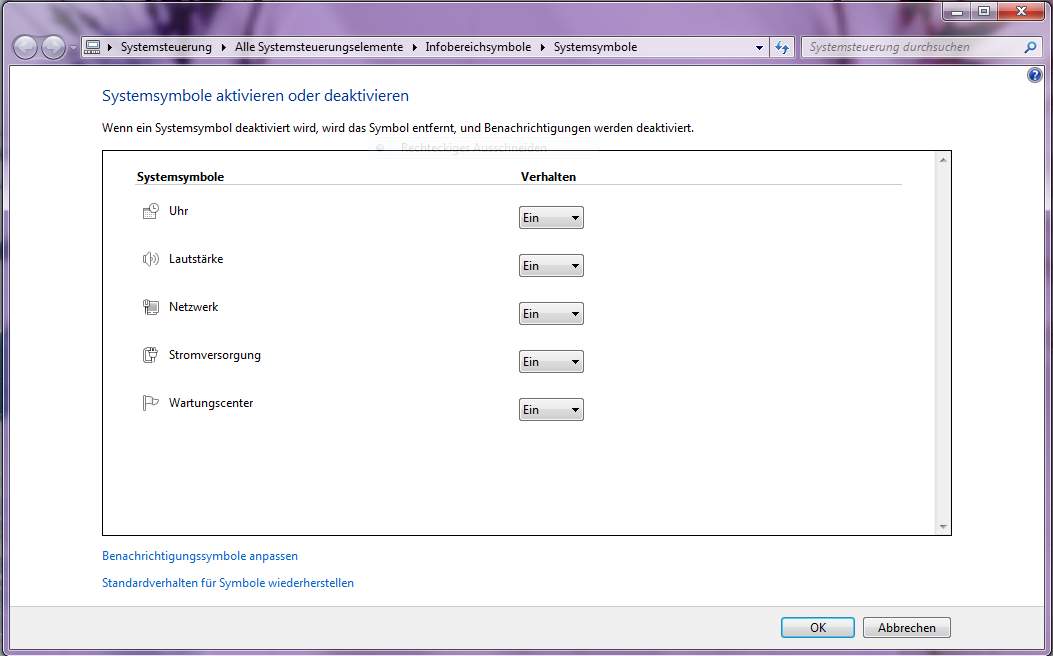Select Alle Systemsteuerungselemente in the address bar
The image size is (1053, 656).
click(319, 46)
